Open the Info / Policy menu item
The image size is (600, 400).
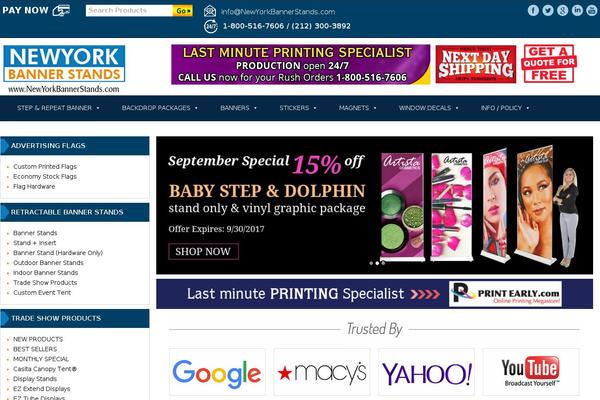pos(505,108)
